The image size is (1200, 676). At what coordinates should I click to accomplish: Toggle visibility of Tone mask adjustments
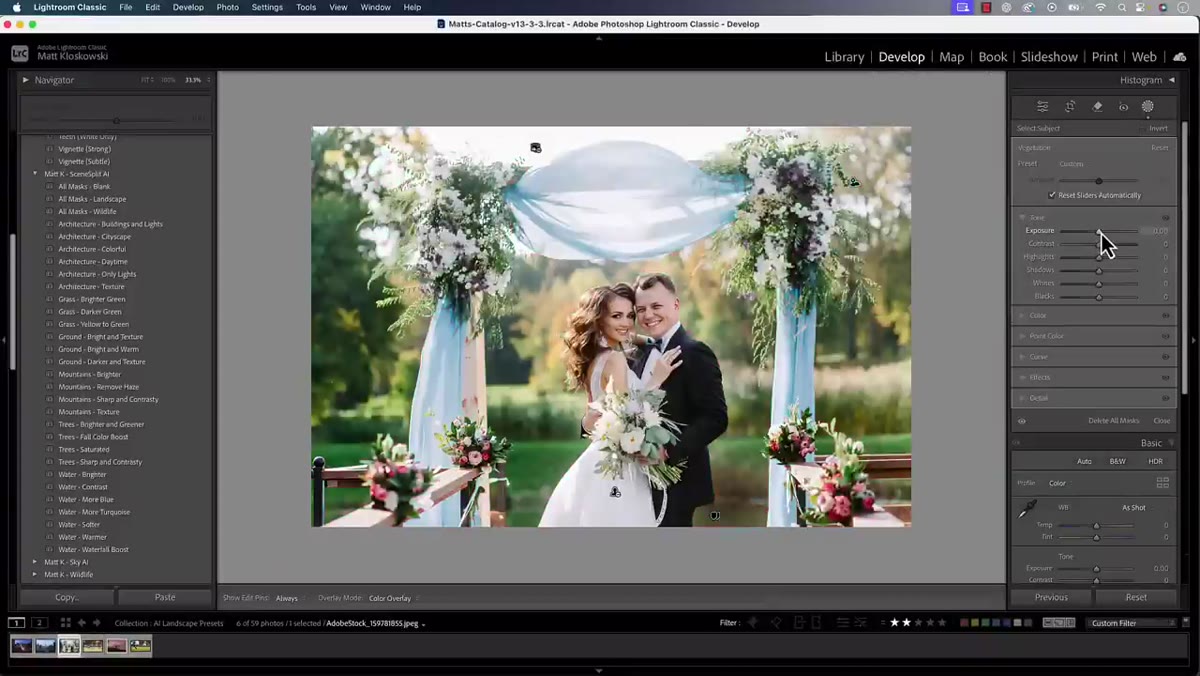point(1166,217)
